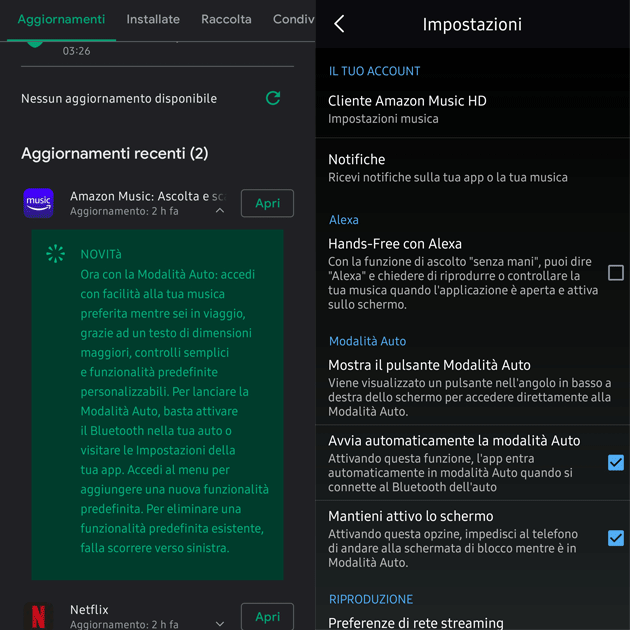Enable Hands-Free con Alexa checkbox

[616, 272]
